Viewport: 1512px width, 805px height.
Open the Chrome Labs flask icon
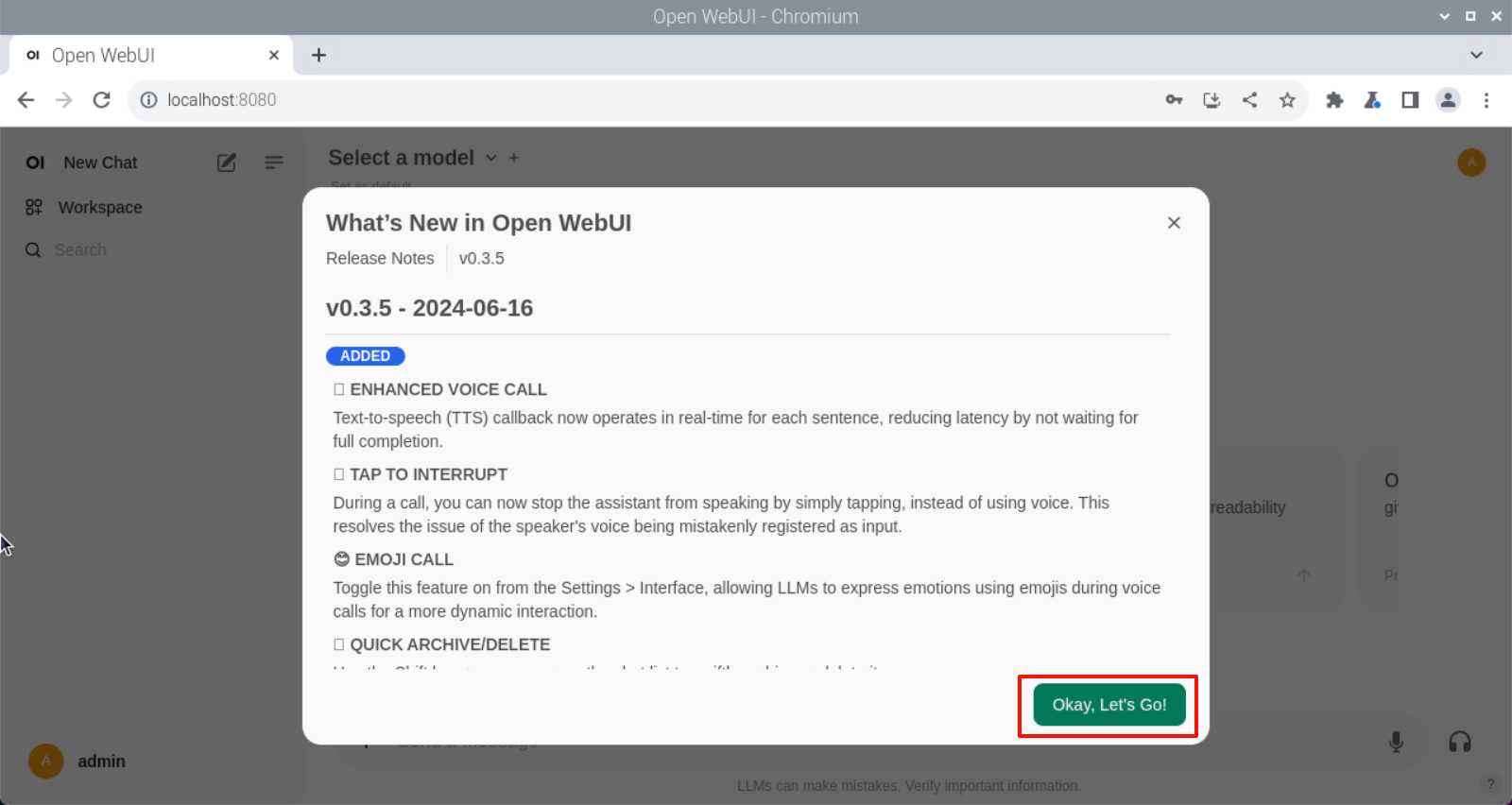1372,100
